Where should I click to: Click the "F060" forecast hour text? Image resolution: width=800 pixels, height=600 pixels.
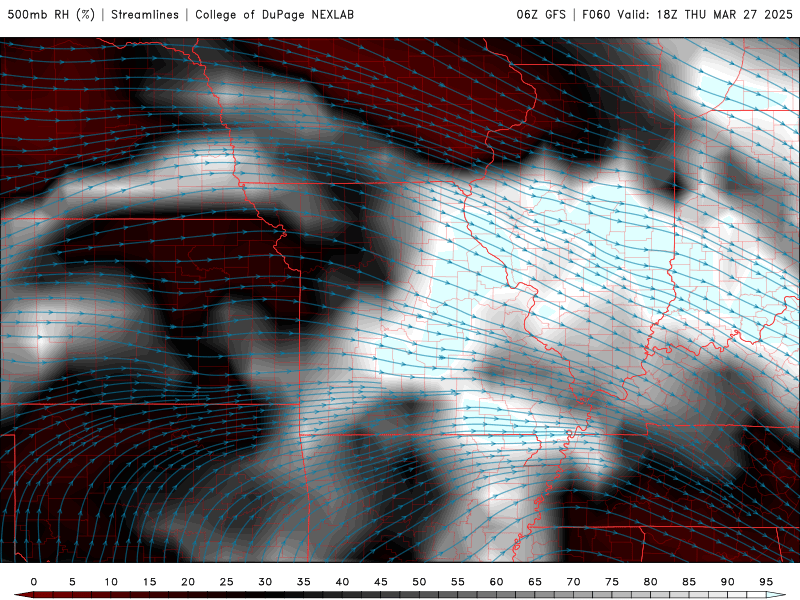[x=596, y=15]
